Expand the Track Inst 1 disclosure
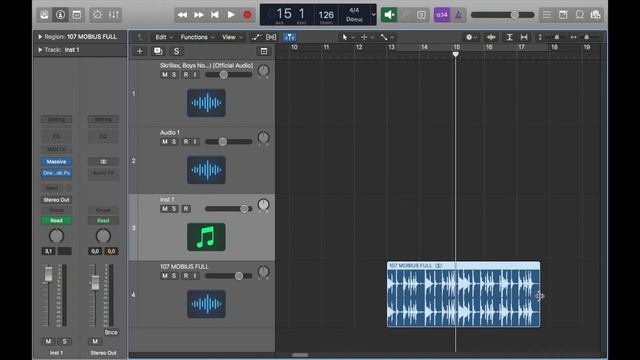Image resolution: width=640 pixels, height=360 pixels. click(x=40, y=50)
